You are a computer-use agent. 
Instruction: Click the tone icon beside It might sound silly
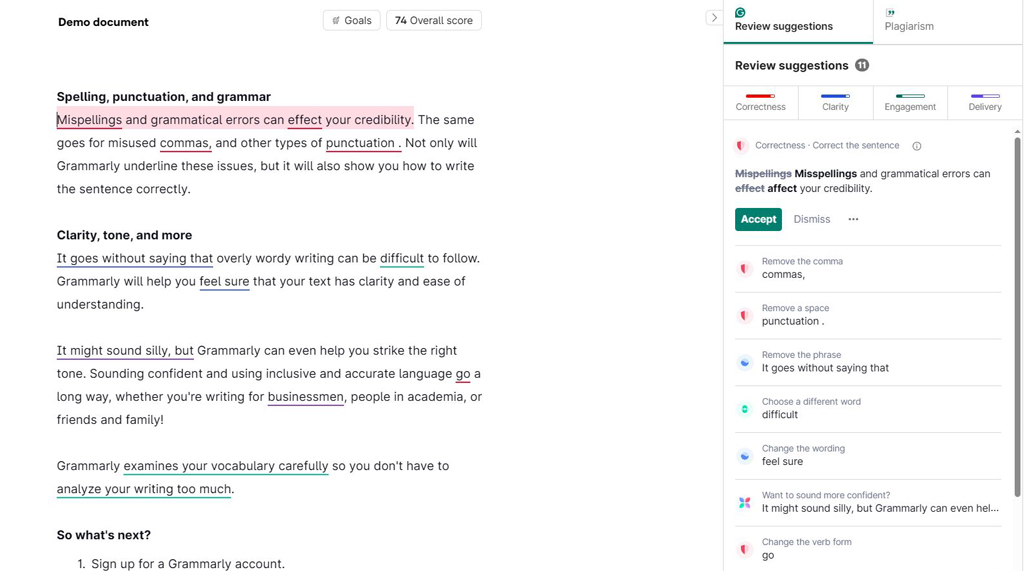(x=744, y=502)
